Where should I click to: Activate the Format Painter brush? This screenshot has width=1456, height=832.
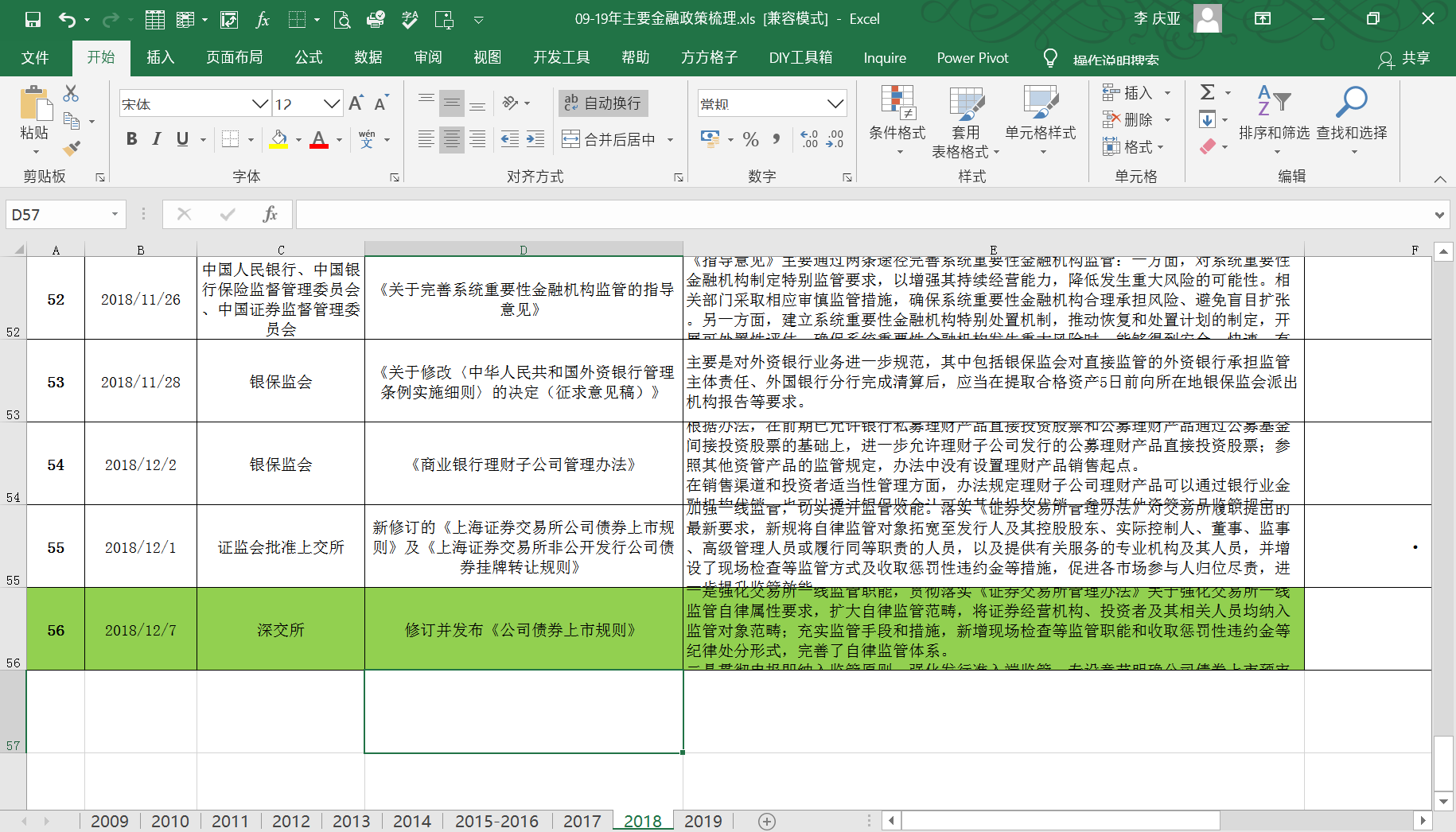pyautogui.click(x=72, y=148)
